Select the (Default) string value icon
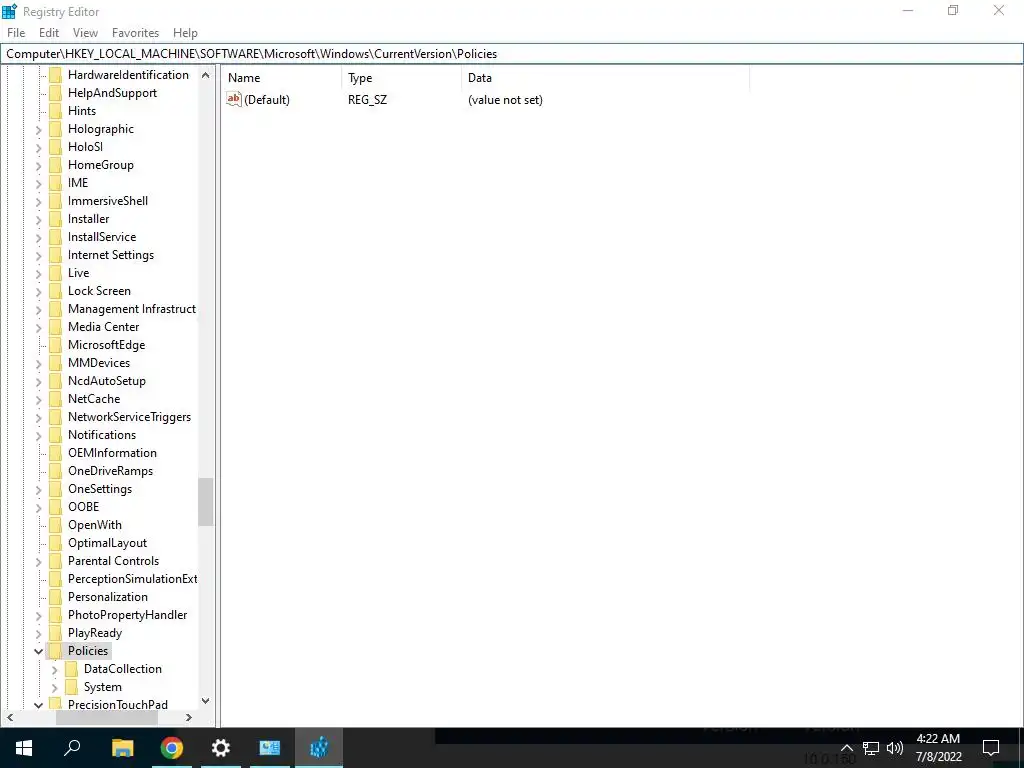This screenshot has height=768, width=1024. [x=234, y=99]
